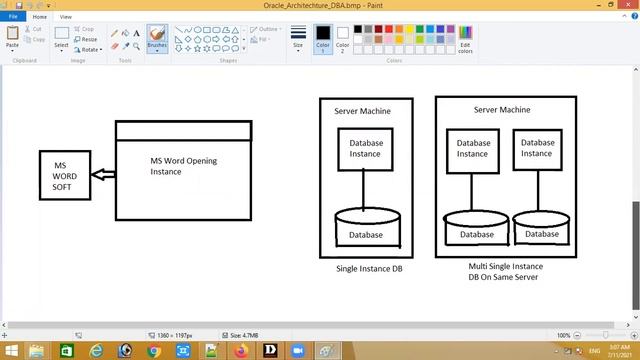Screen dimensions: 640x360
Task: Click the Paint Help icon
Action: click(635, 16)
